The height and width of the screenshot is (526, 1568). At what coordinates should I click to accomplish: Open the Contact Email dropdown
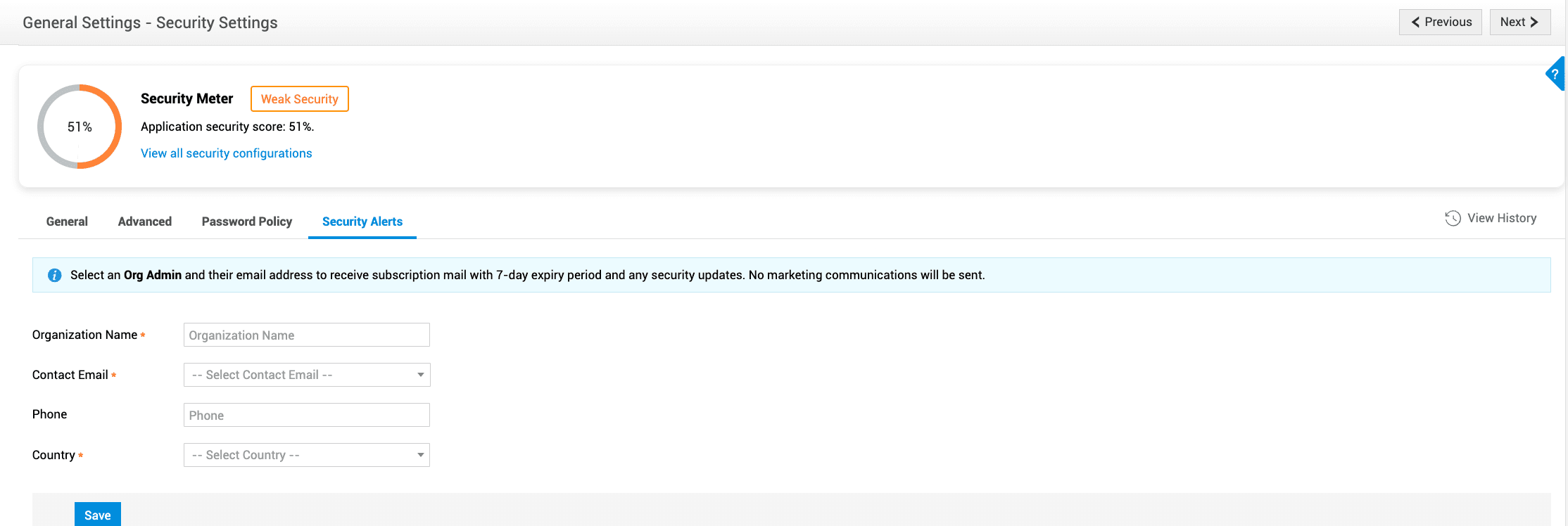[306, 375]
